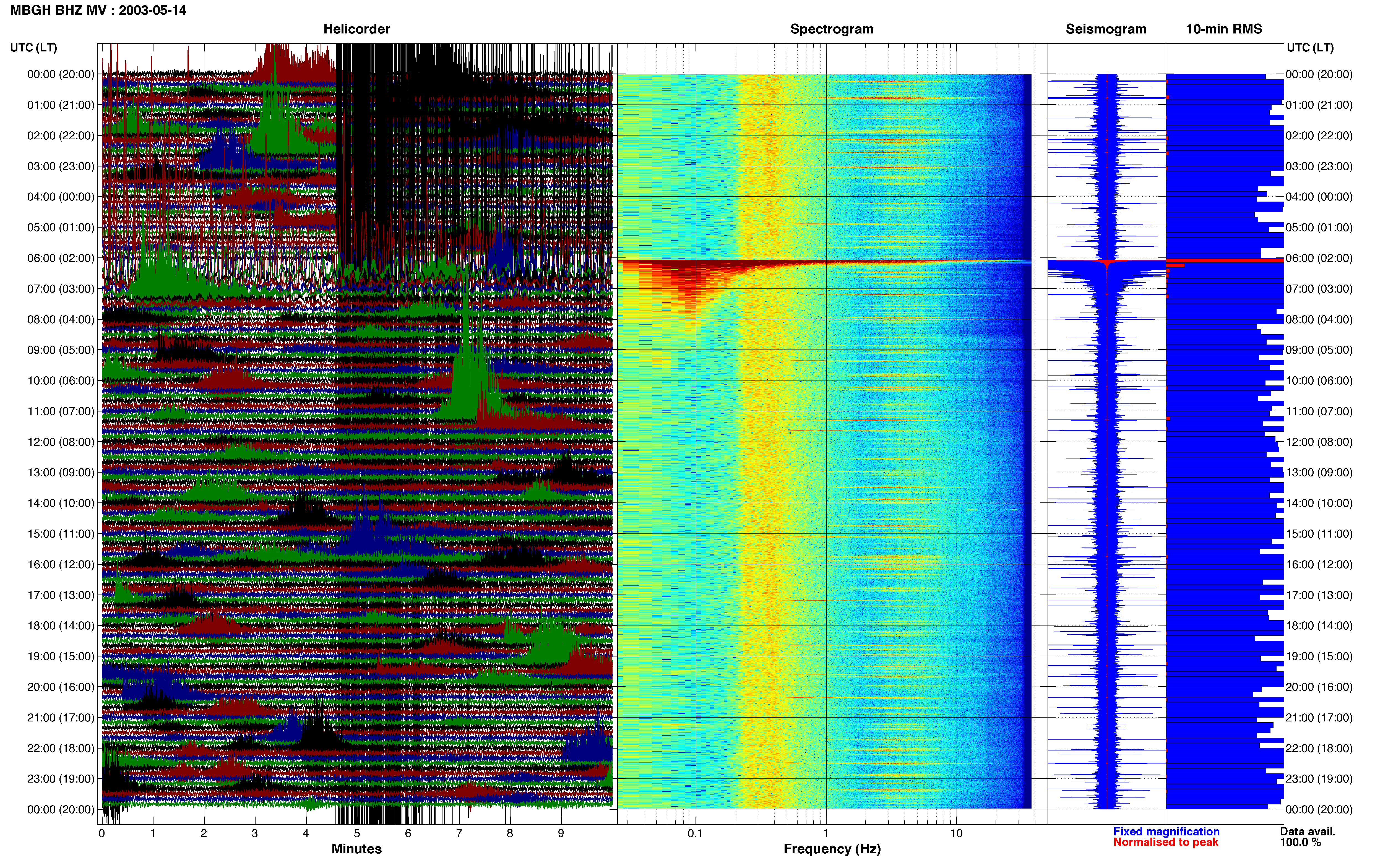This screenshot has width=1388, height=868.
Task: Click the Seismogram panel heading
Action: 1106,29
